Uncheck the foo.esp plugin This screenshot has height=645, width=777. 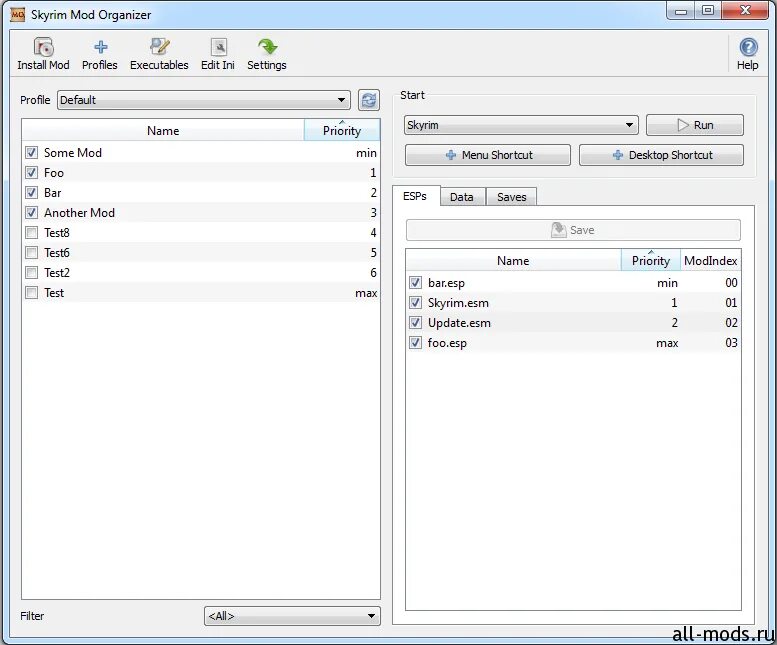click(x=415, y=342)
